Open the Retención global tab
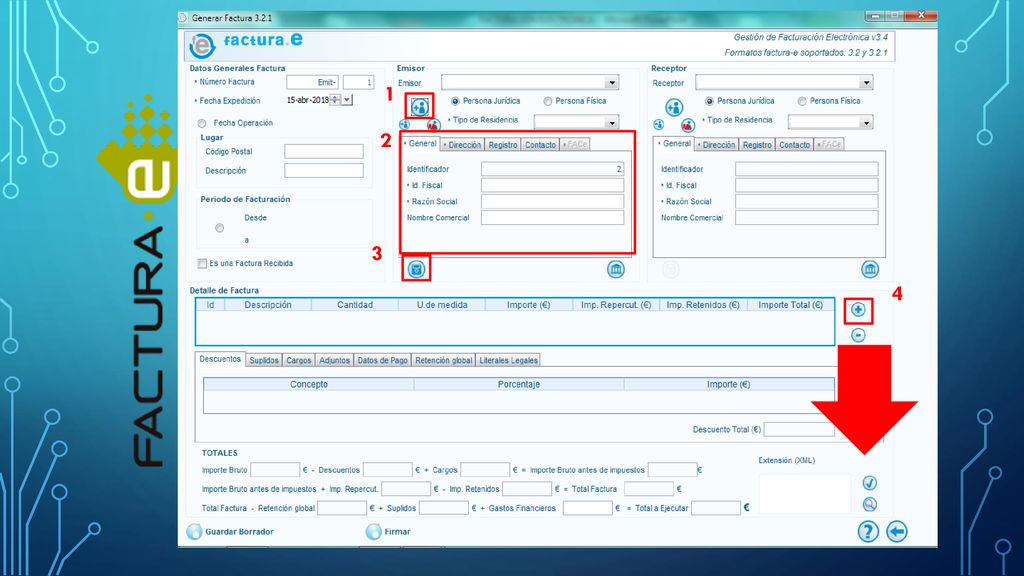 coord(443,360)
